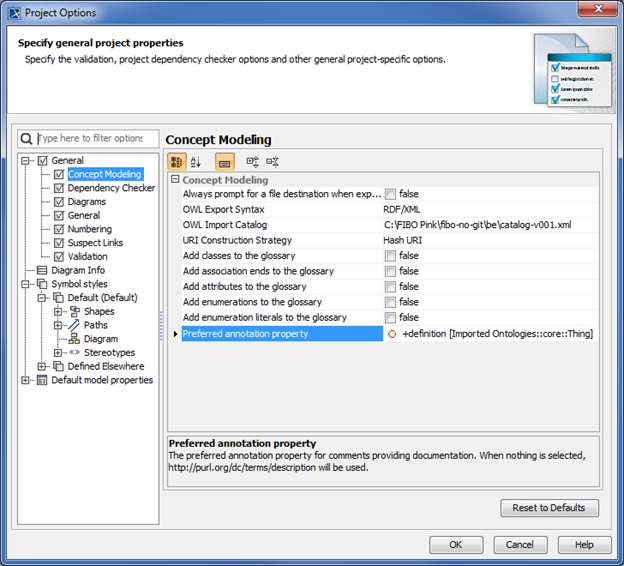The width and height of the screenshot is (624, 566).
Task: Collapse the General root tree node
Action: 25,161
